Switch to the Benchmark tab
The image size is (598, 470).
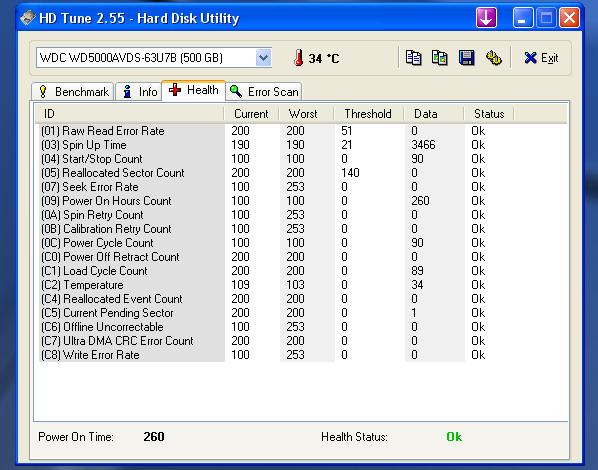pyautogui.click(x=73, y=92)
